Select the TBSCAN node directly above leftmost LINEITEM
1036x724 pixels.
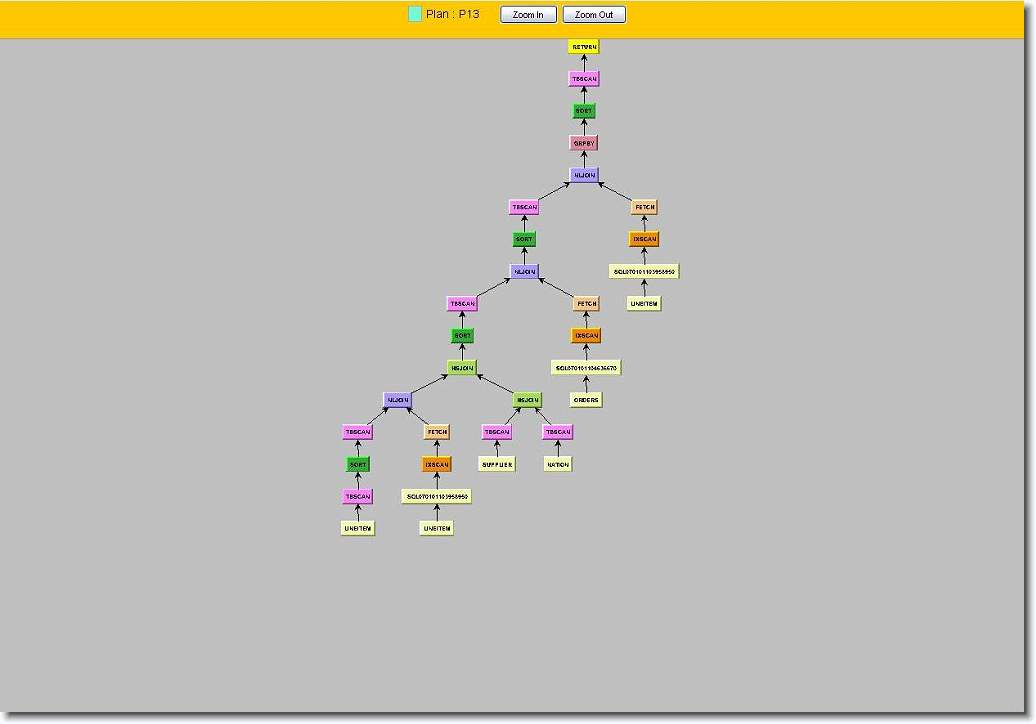tap(358, 496)
